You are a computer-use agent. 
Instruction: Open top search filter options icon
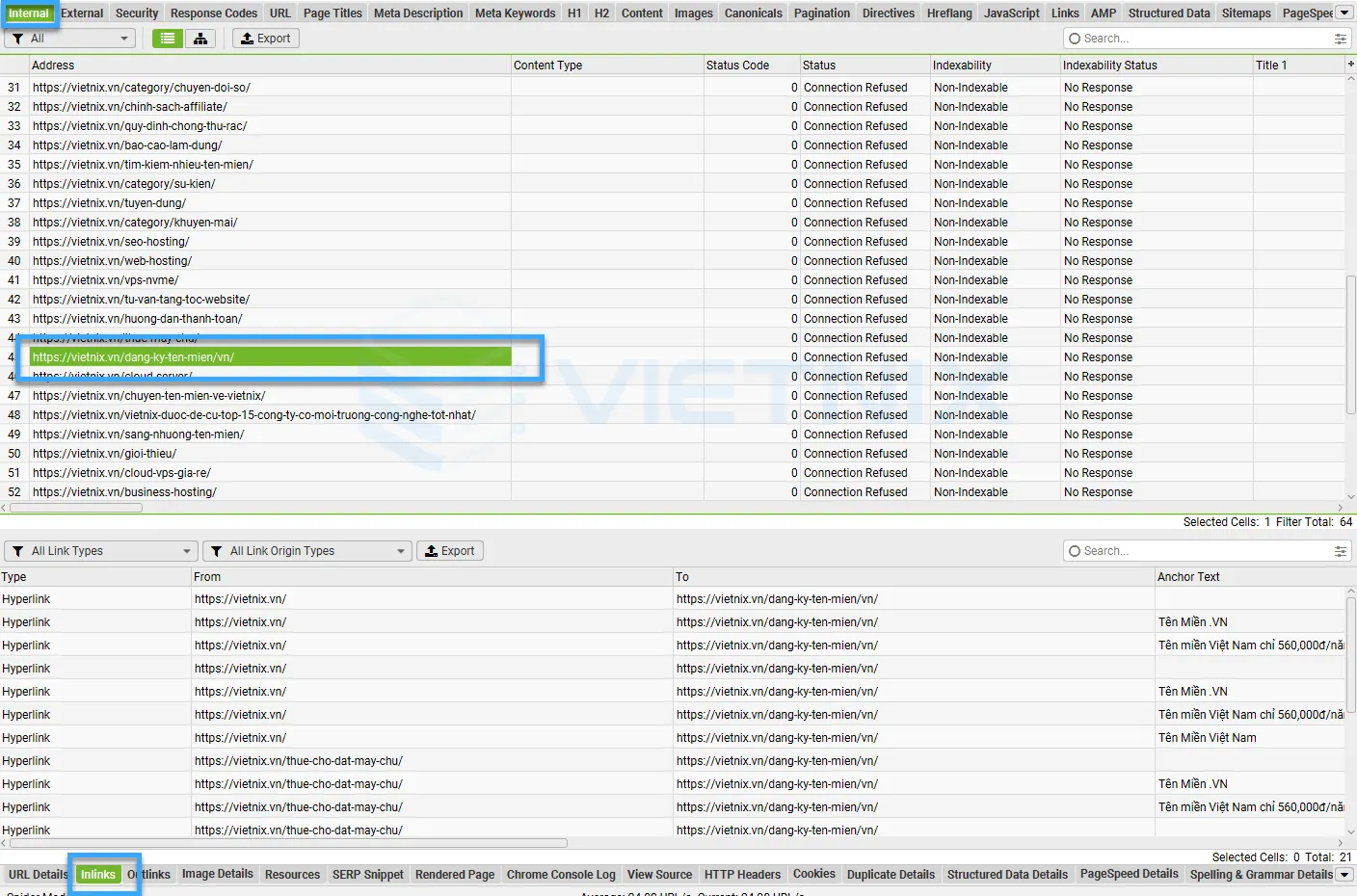point(1340,39)
